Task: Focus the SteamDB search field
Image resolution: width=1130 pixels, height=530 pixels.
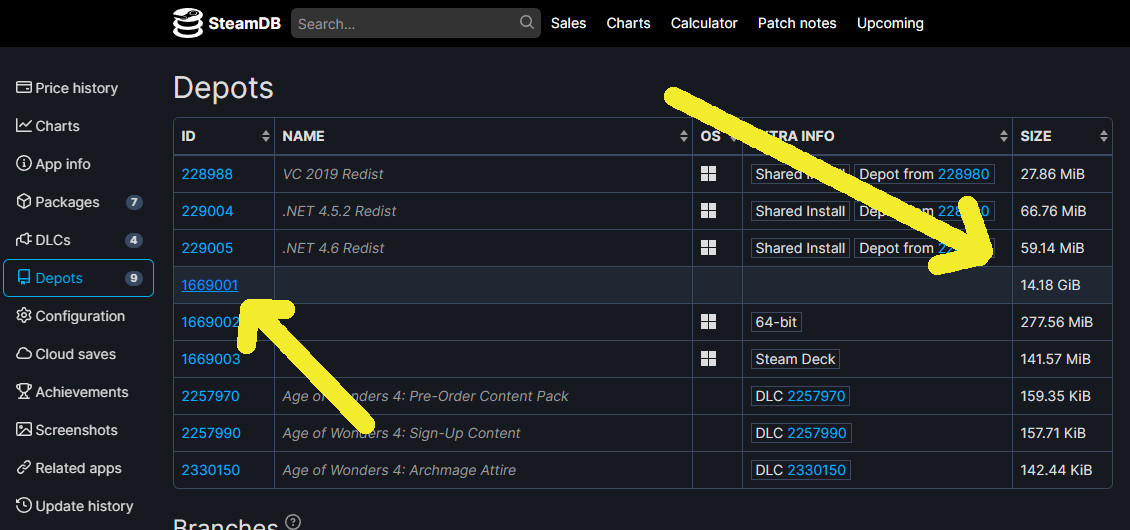Action: 405,23
